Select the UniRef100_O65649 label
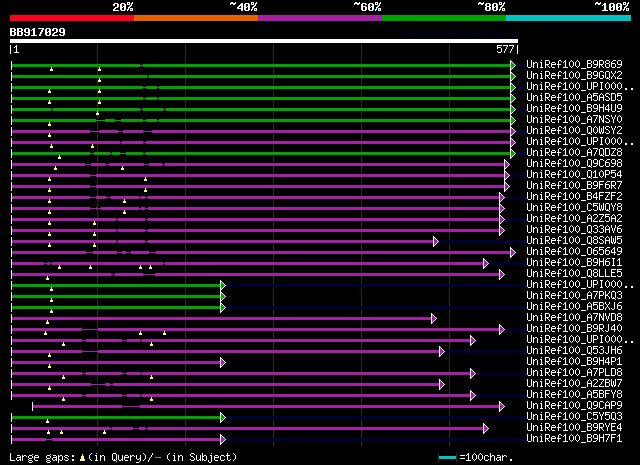Image resolution: width=640 pixels, height=465 pixels. [x=574, y=251]
